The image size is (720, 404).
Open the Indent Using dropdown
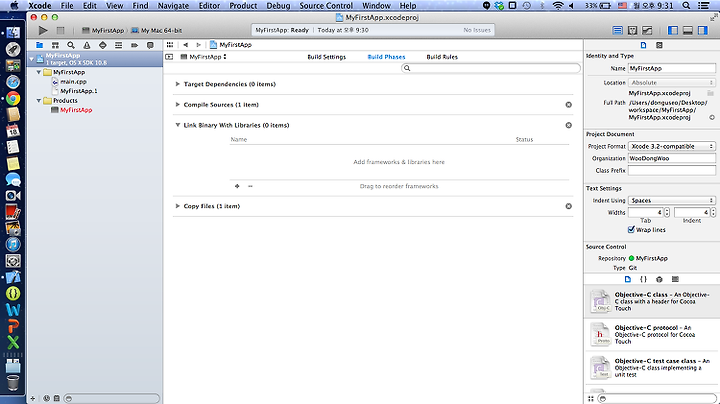coord(672,200)
